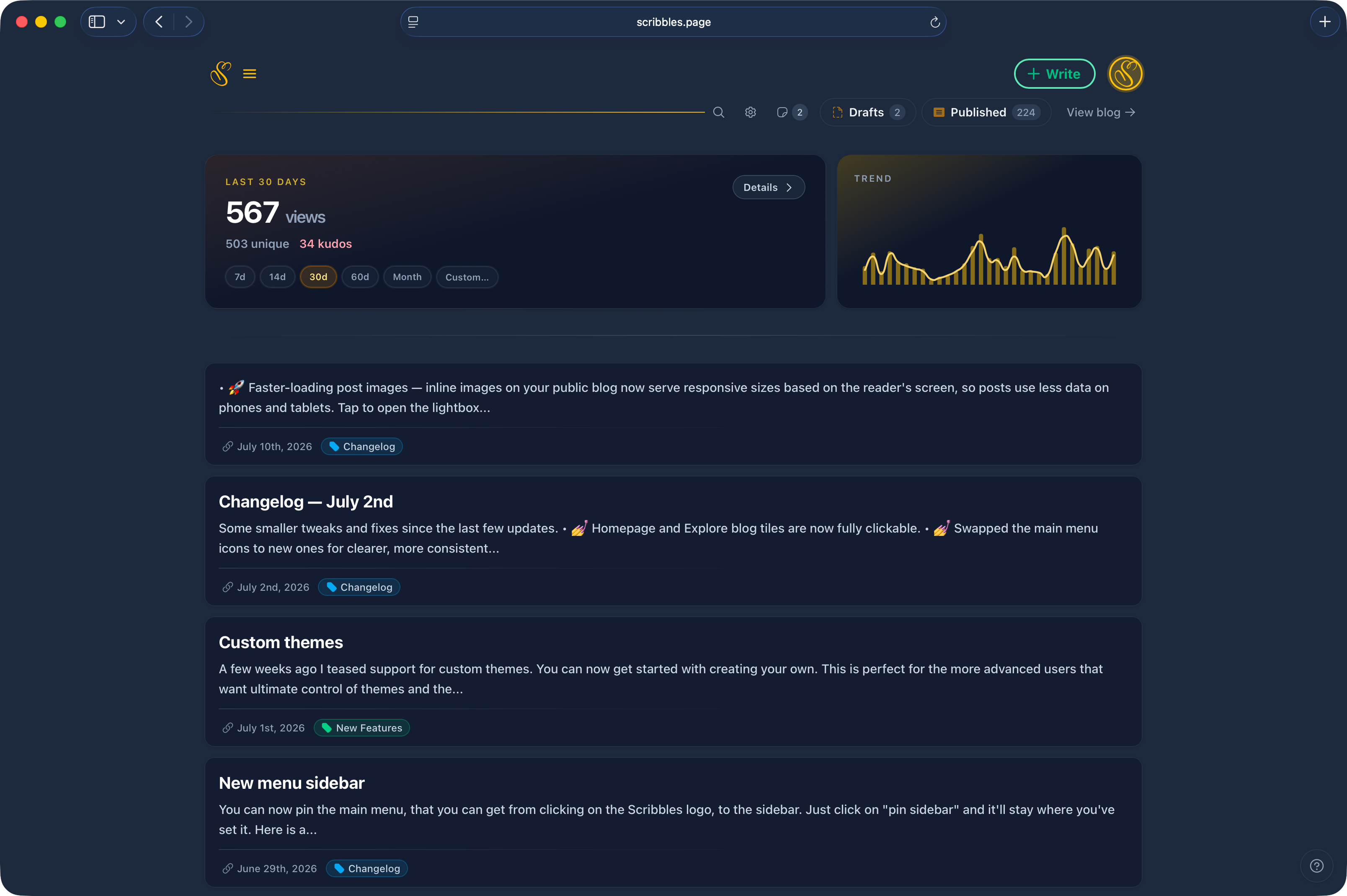This screenshot has width=1347, height=896.
Task: Click the '503 unique' count
Action: [257, 243]
